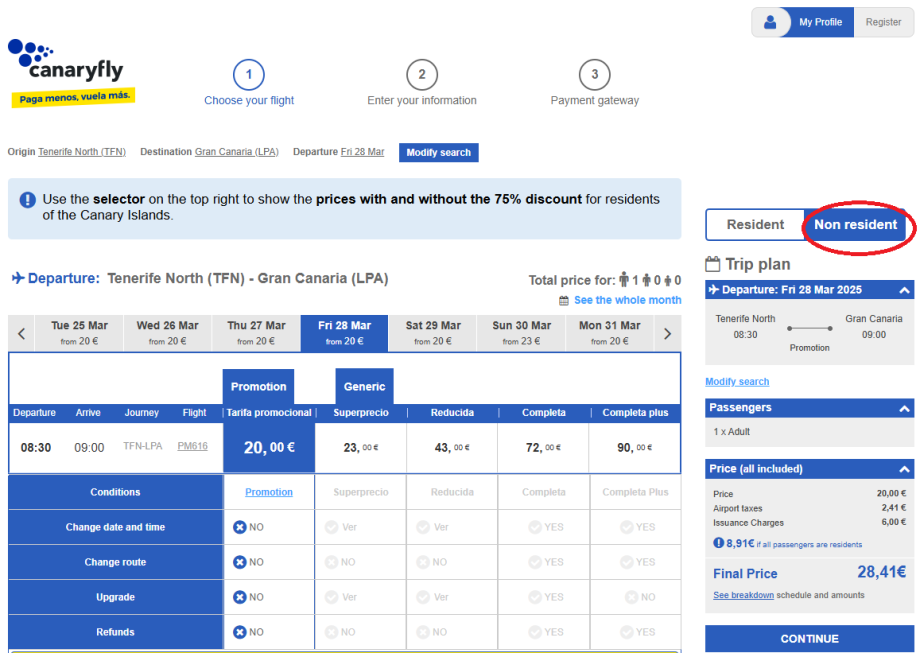Select the Thu 27 Mar date tab
The height and width of the screenshot is (653, 920).
[256, 332]
